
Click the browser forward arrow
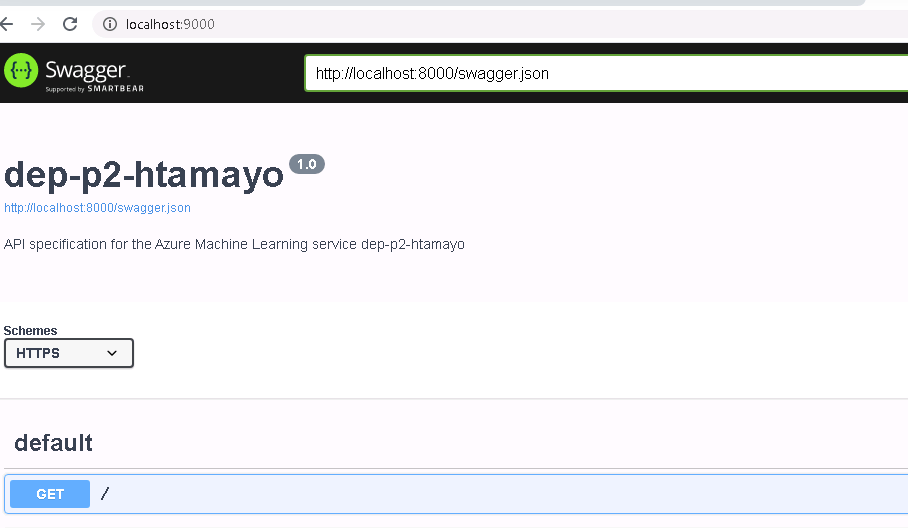(x=38, y=24)
